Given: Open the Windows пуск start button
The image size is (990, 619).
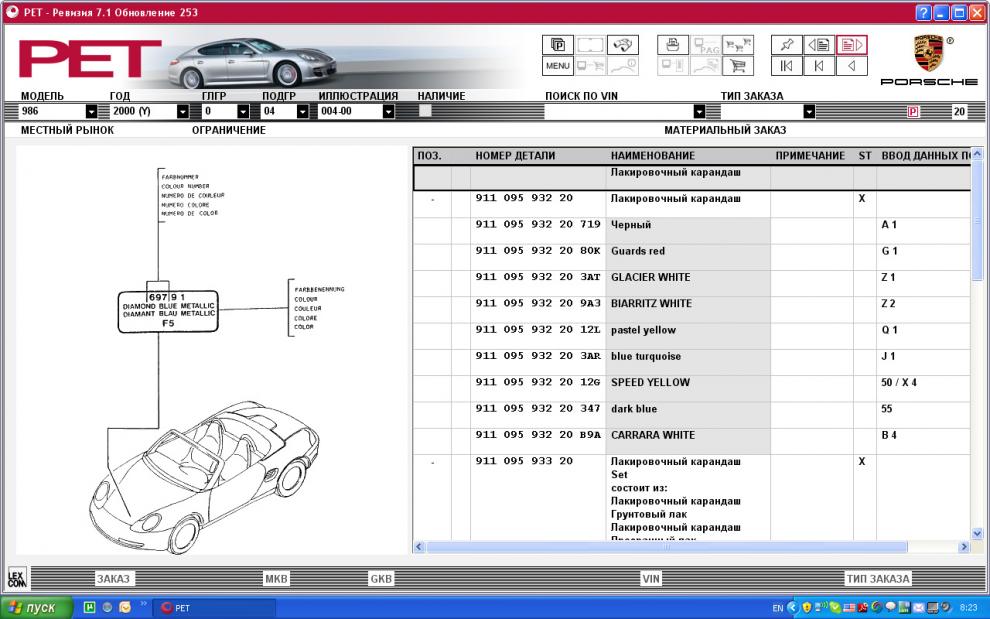Looking at the screenshot, I should tap(36, 608).
